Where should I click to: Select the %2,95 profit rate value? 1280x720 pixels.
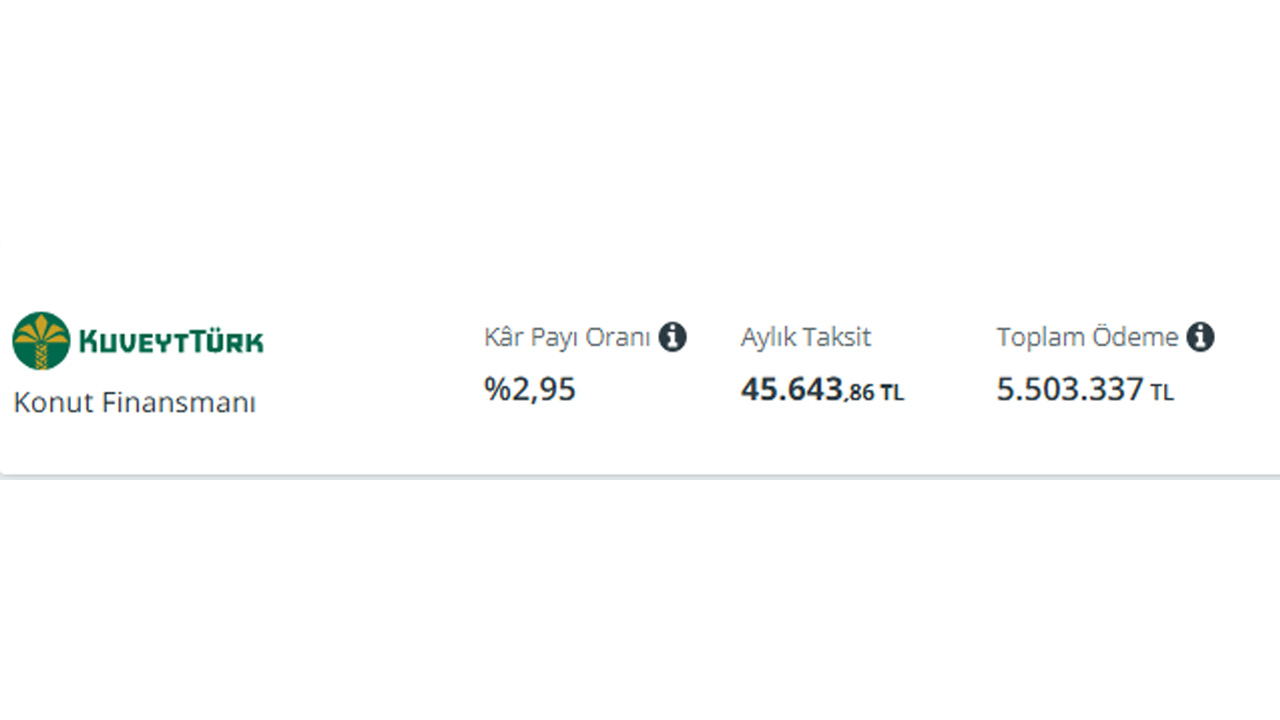pos(530,389)
